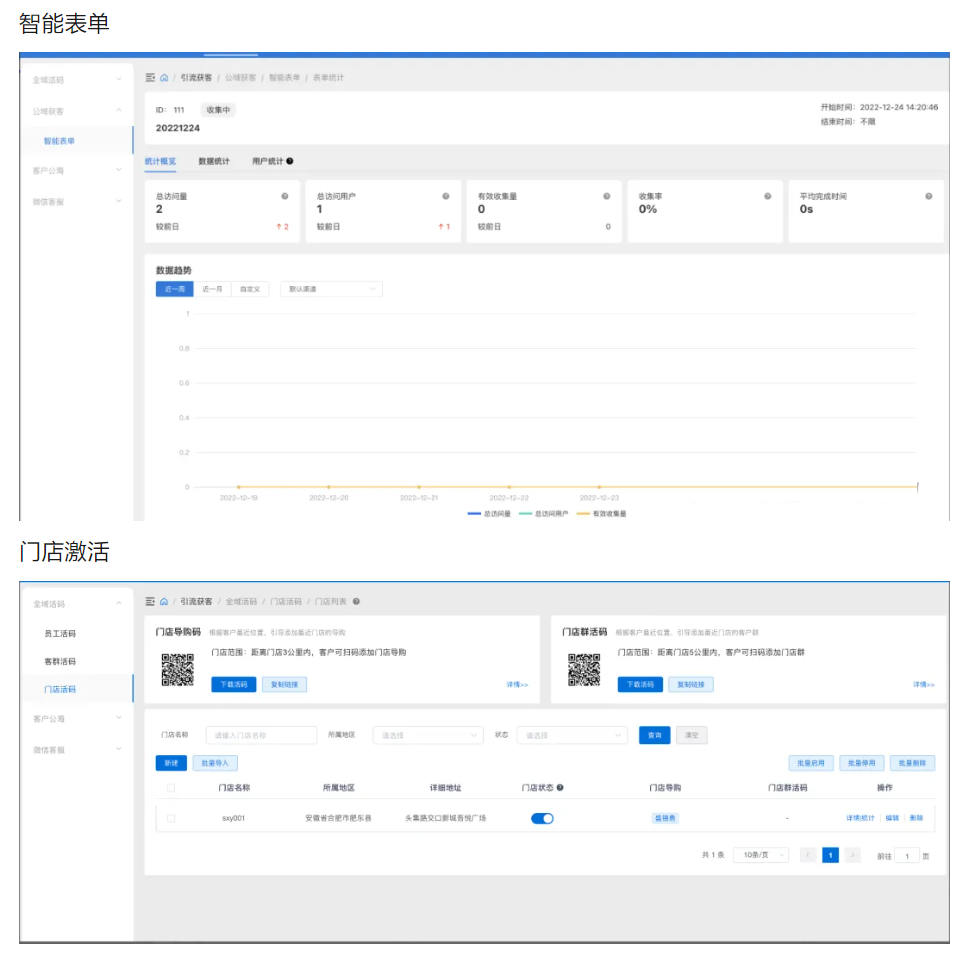Click the 2022-12-21 point on trend line

[419, 487]
